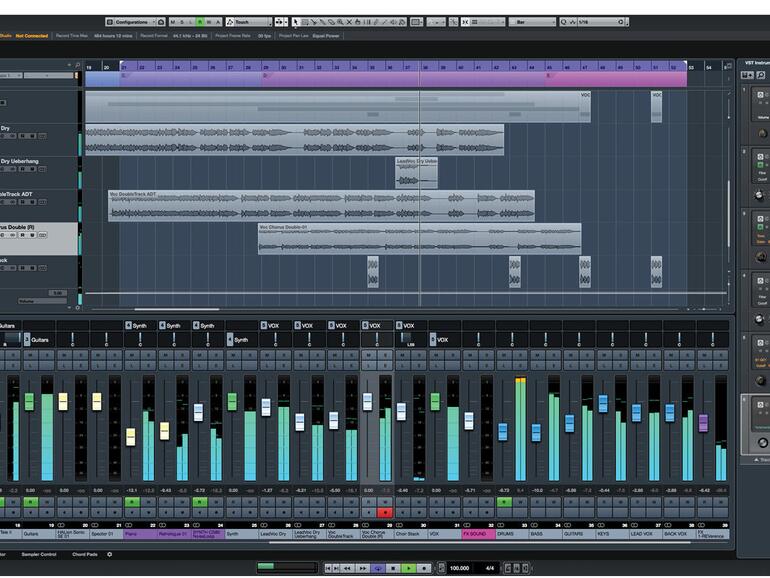Select the Mute X tool

(349, 22)
